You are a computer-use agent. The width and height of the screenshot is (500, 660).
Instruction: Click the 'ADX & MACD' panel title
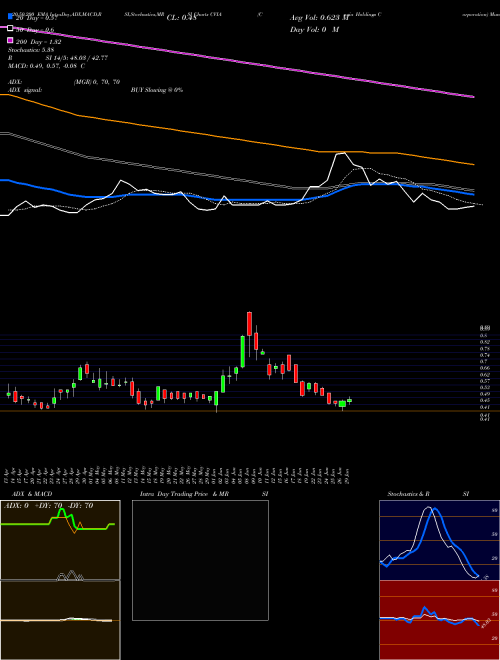tap(32, 494)
